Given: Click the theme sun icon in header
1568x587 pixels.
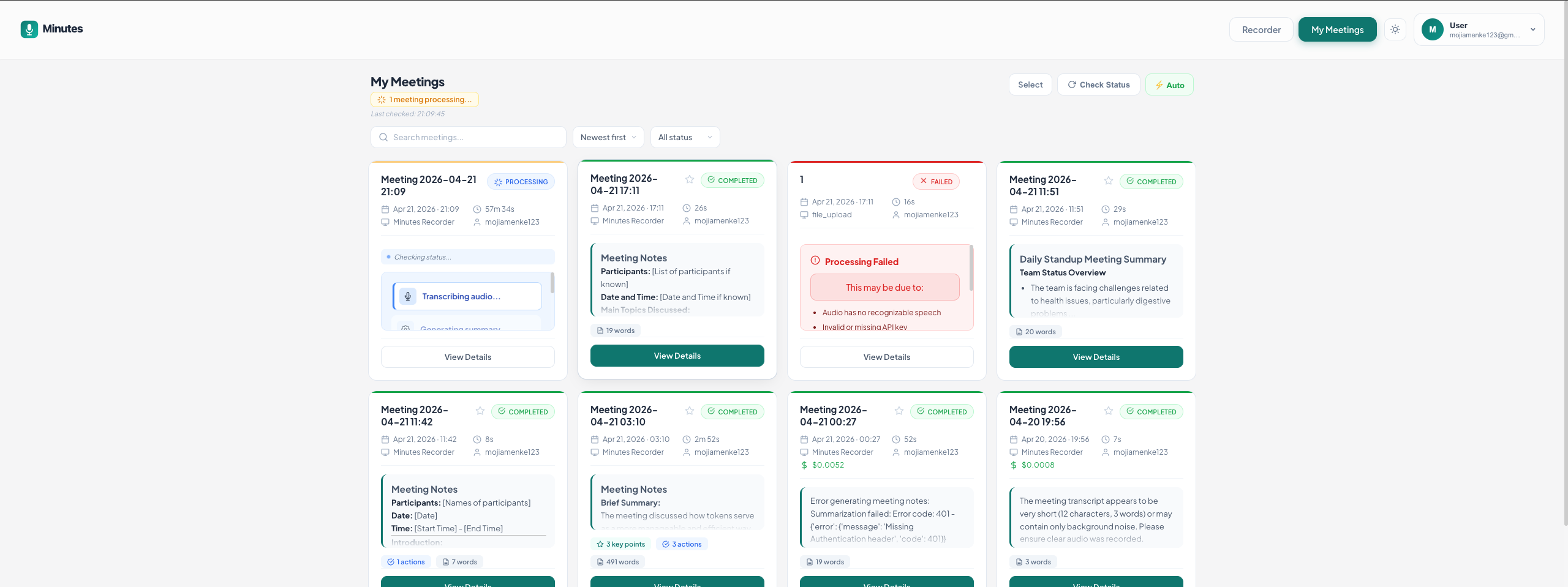Looking at the screenshot, I should pos(1395,29).
